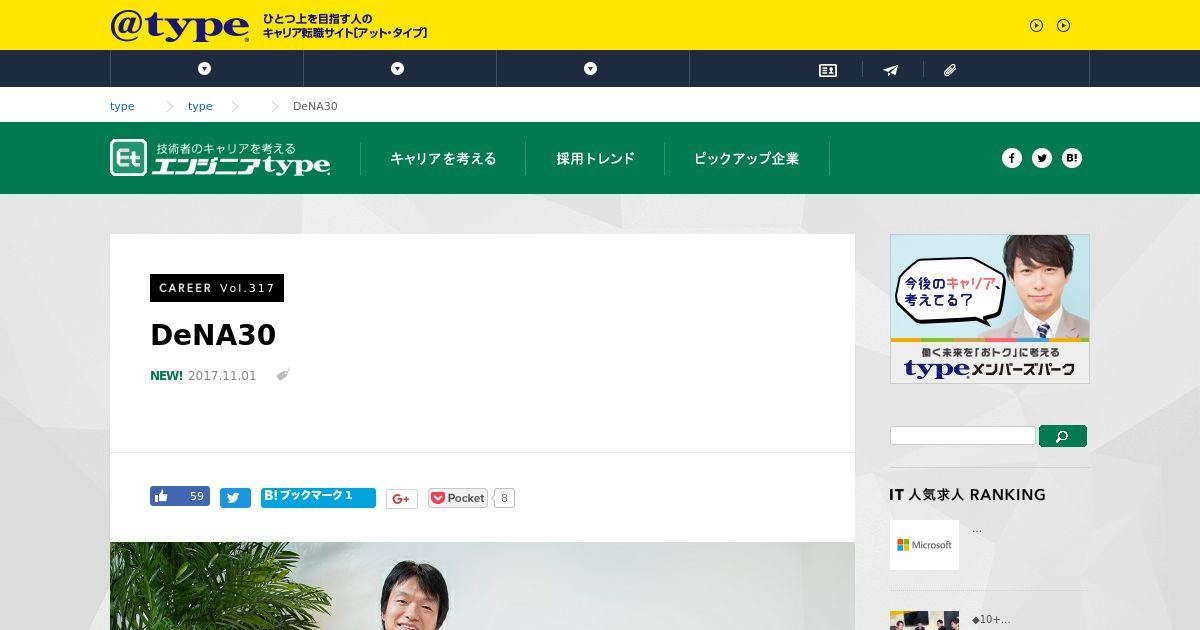Add Hatena ブックマーク for the article
The height and width of the screenshot is (630, 1200).
point(318,497)
